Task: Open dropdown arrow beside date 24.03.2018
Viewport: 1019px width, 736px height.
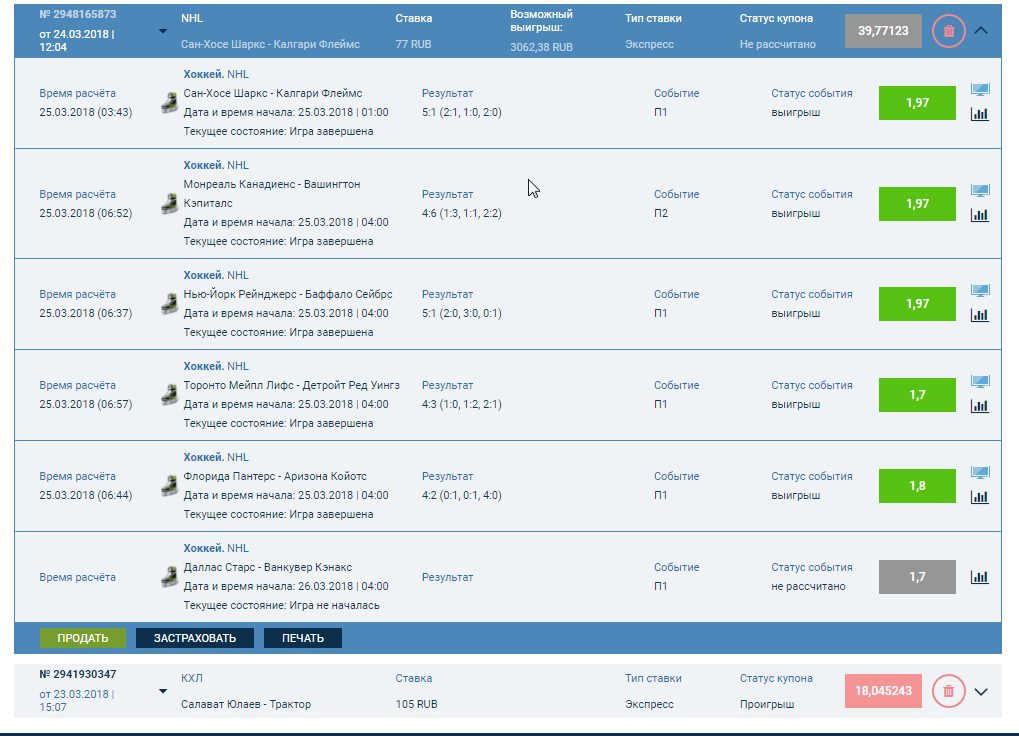Action: pyautogui.click(x=163, y=31)
